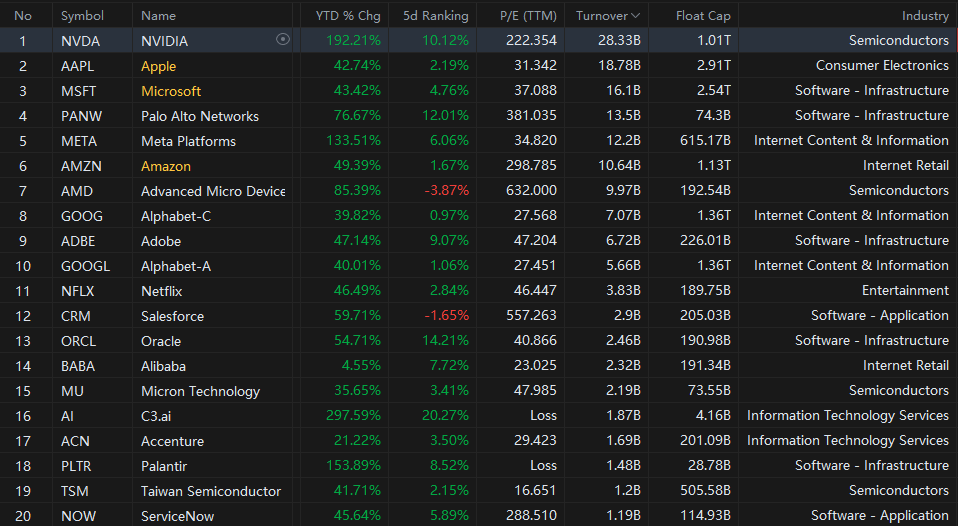Click Oracle's 14.21% 5d ranking value
The width and height of the screenshot is (958, 526).
coord(445,342)
